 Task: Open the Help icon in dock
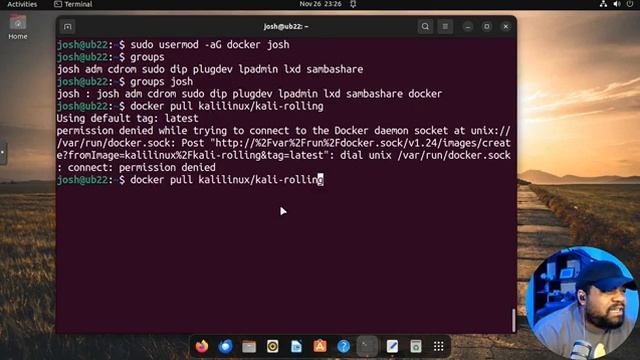344,346
